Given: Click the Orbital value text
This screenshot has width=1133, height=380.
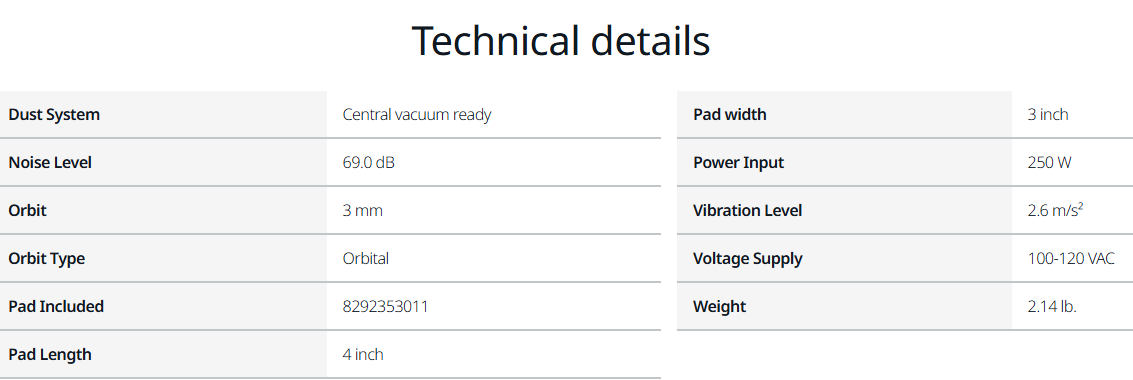Looking at the screenshot, I should tap(366, 258).
